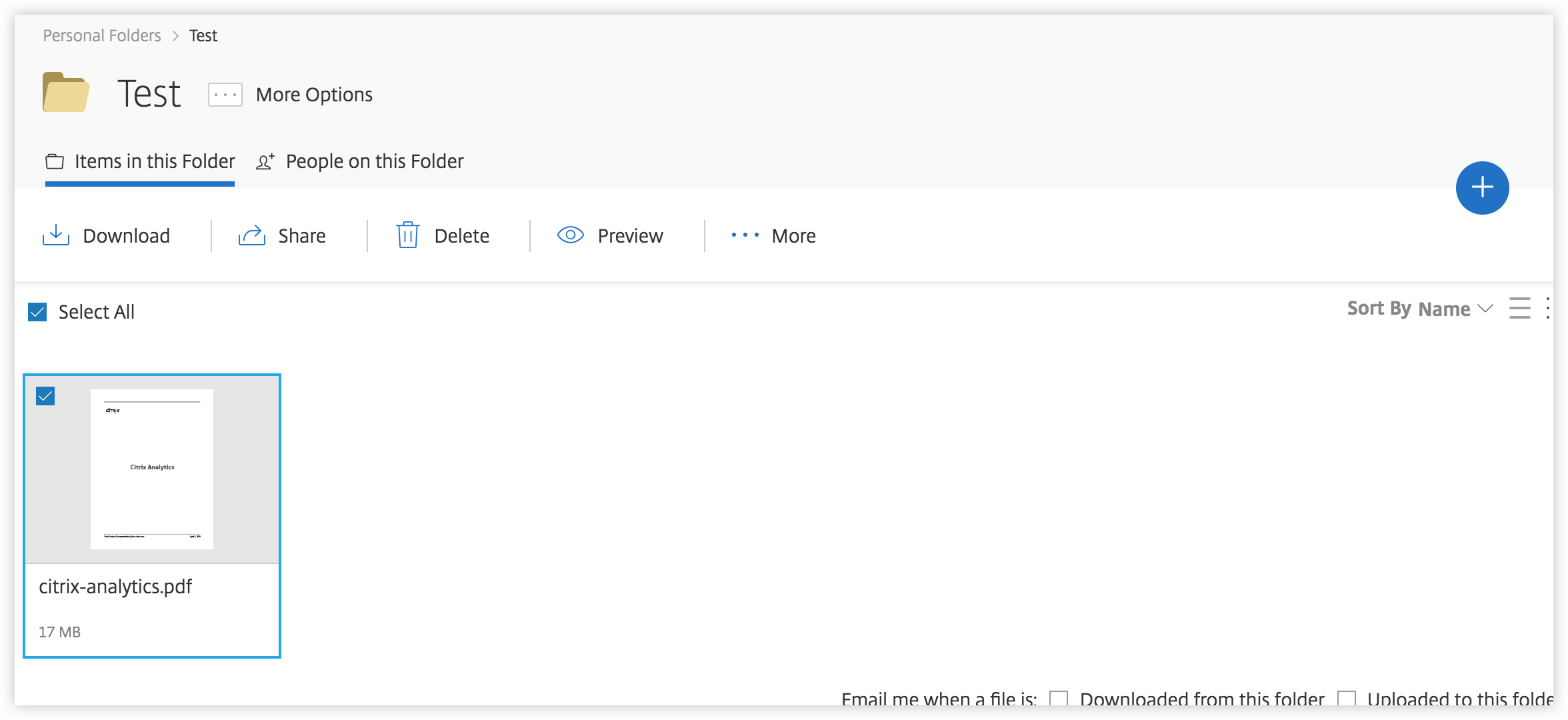Click the citrix-analytics.pdf file name
The width and height of the screenshot is (1568, 720).
115,587
